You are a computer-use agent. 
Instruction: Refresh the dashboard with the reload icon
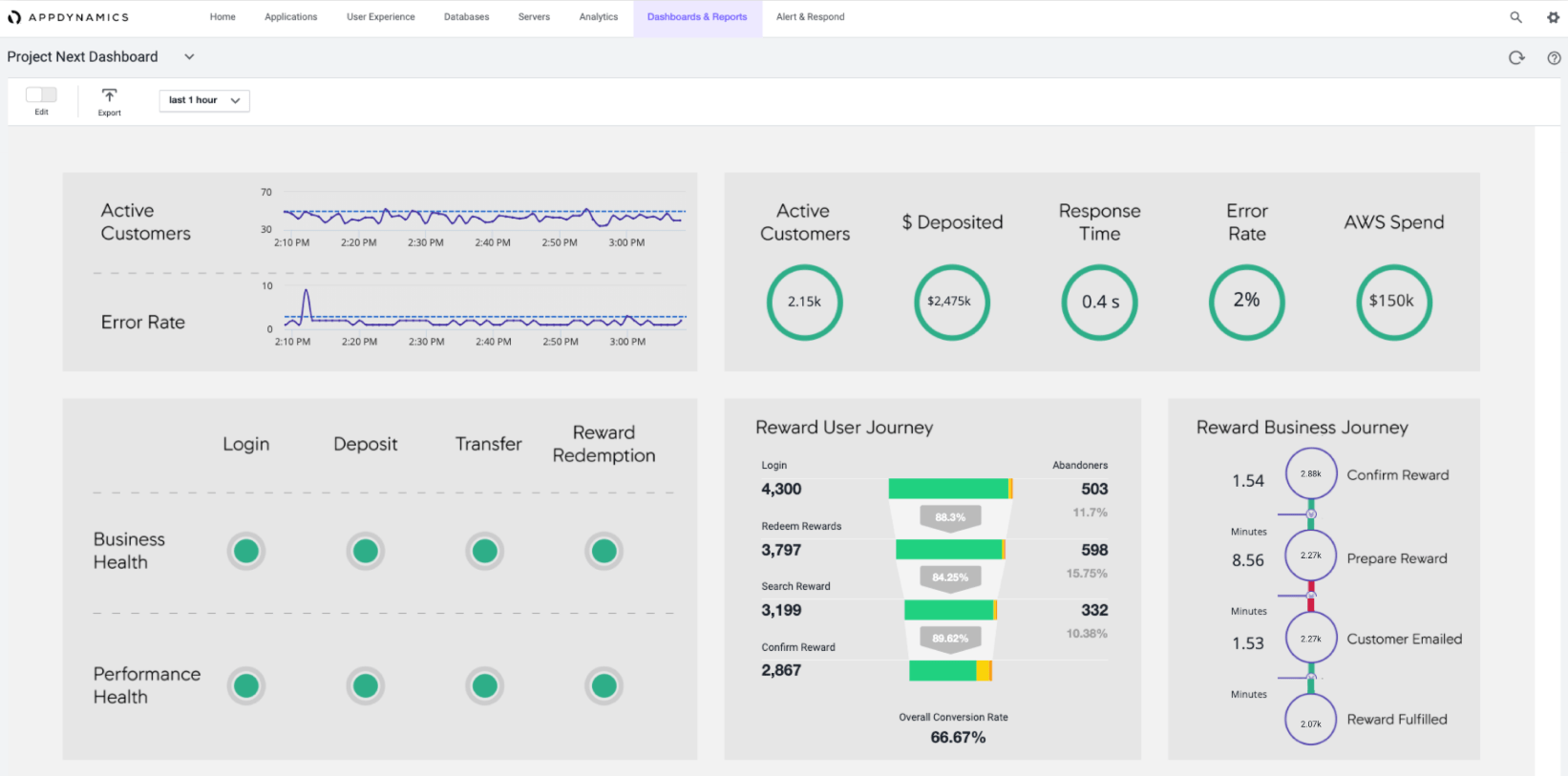click(1516, 57)
